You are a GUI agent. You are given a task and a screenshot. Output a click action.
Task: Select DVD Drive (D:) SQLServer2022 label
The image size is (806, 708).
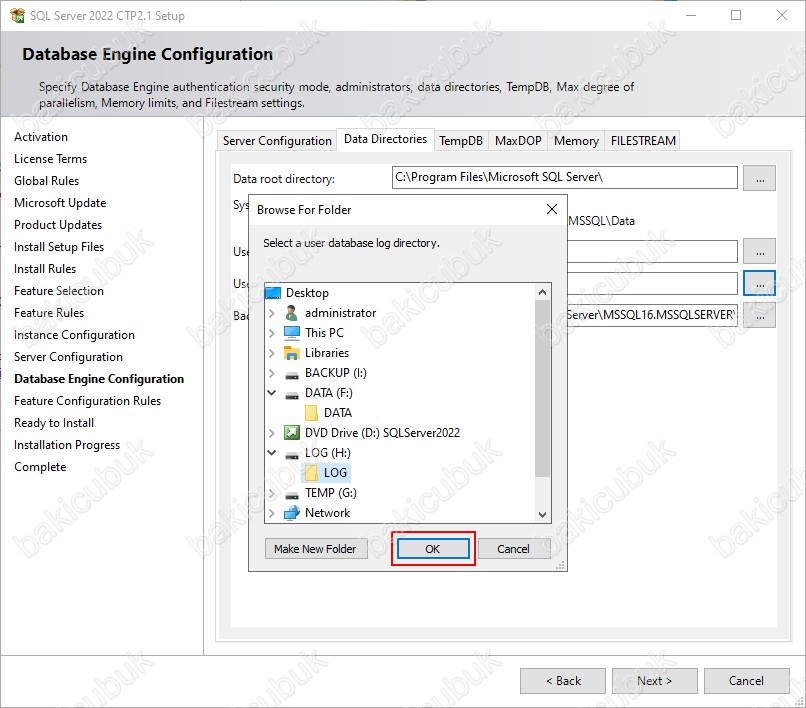tap(382, 433)
